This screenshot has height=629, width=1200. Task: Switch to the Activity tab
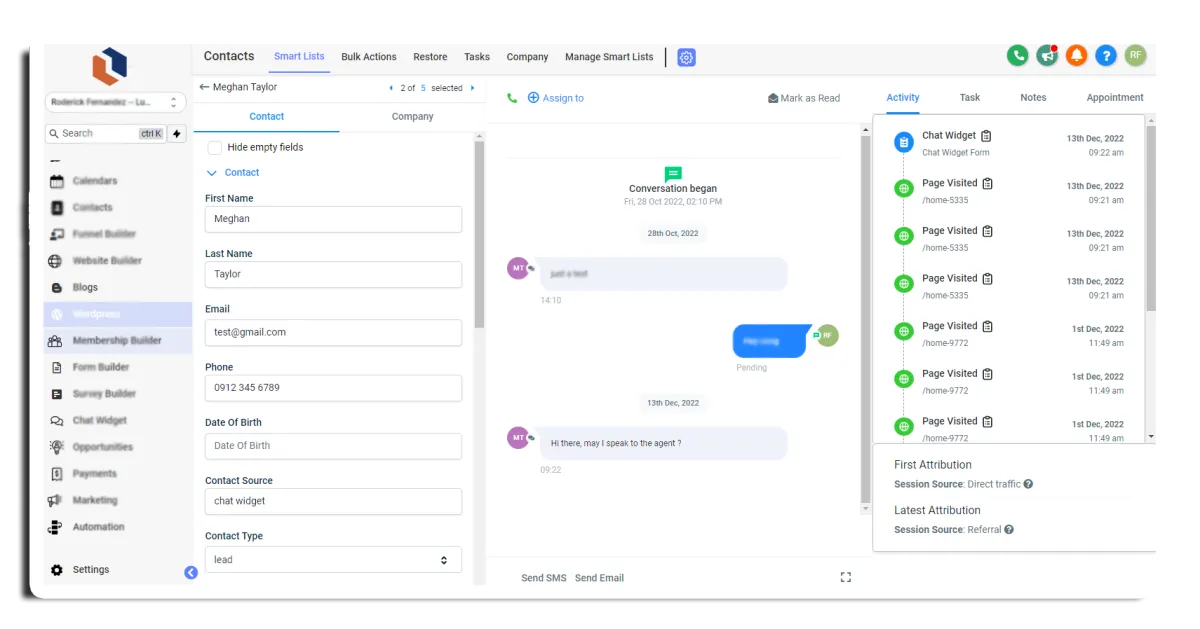pos(903,98)
